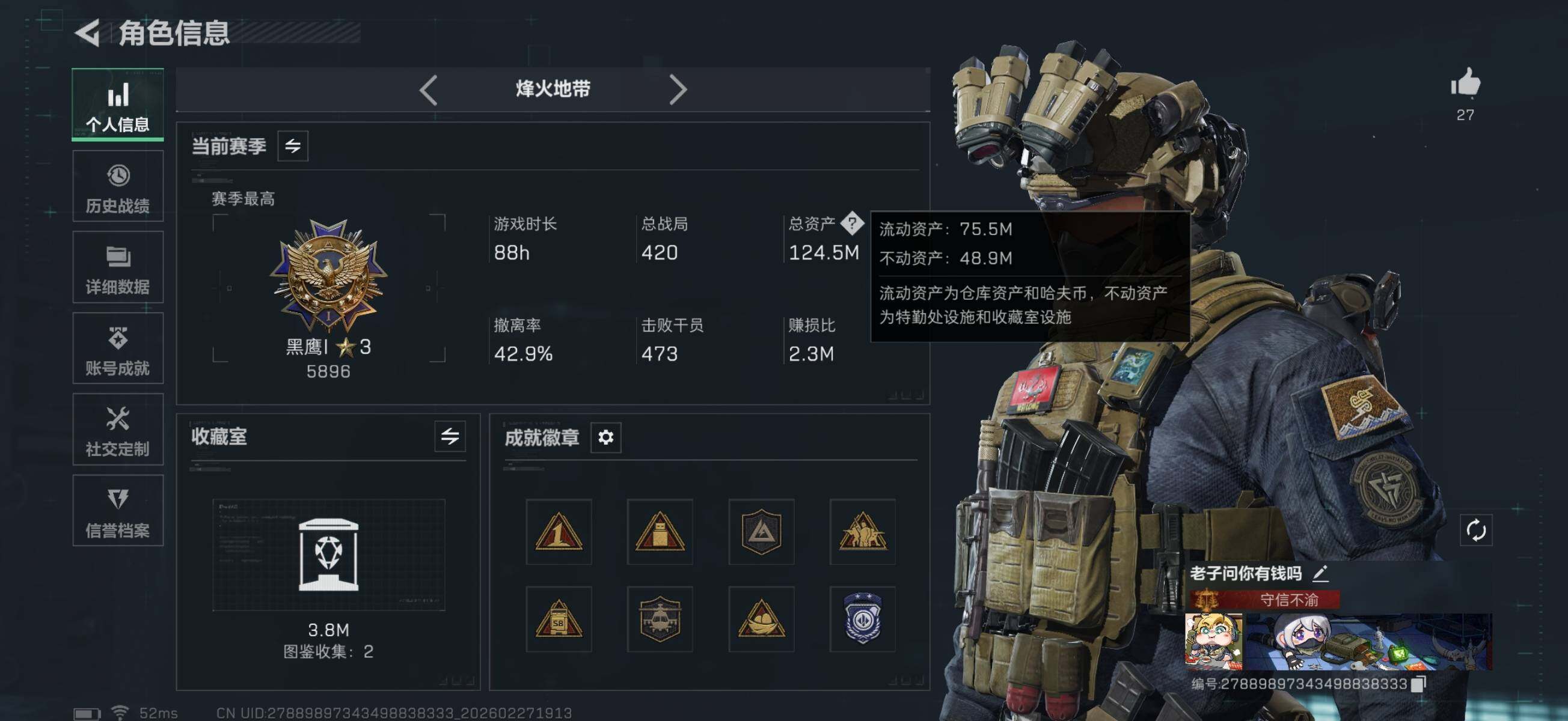Select the helicopter achievement badge
The image size is (1568, 721).
coord(660,619)
